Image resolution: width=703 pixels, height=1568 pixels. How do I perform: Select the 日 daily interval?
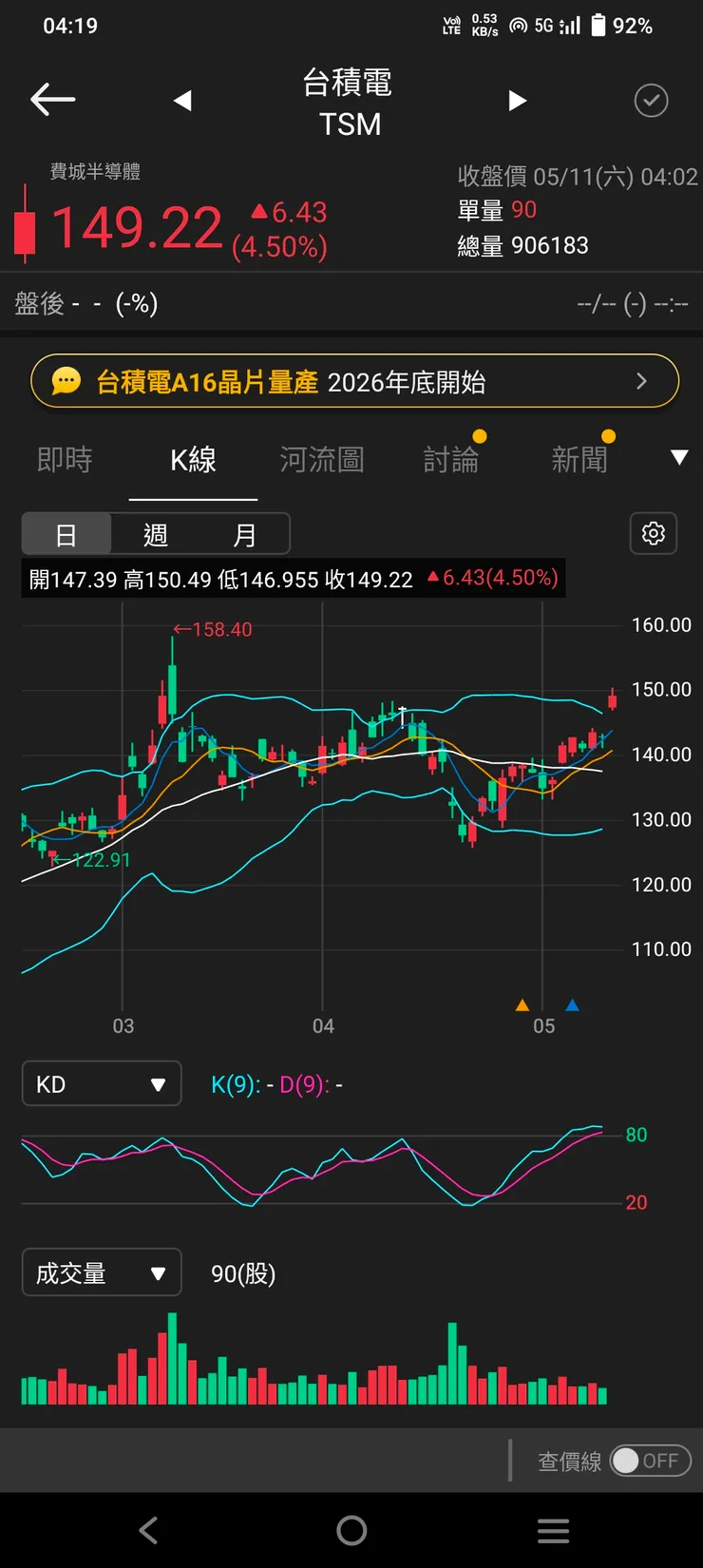coord(66,534)
